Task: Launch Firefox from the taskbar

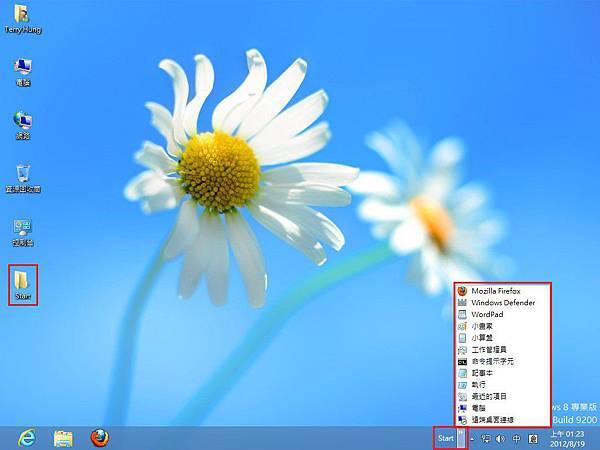Action: point(99,438)
